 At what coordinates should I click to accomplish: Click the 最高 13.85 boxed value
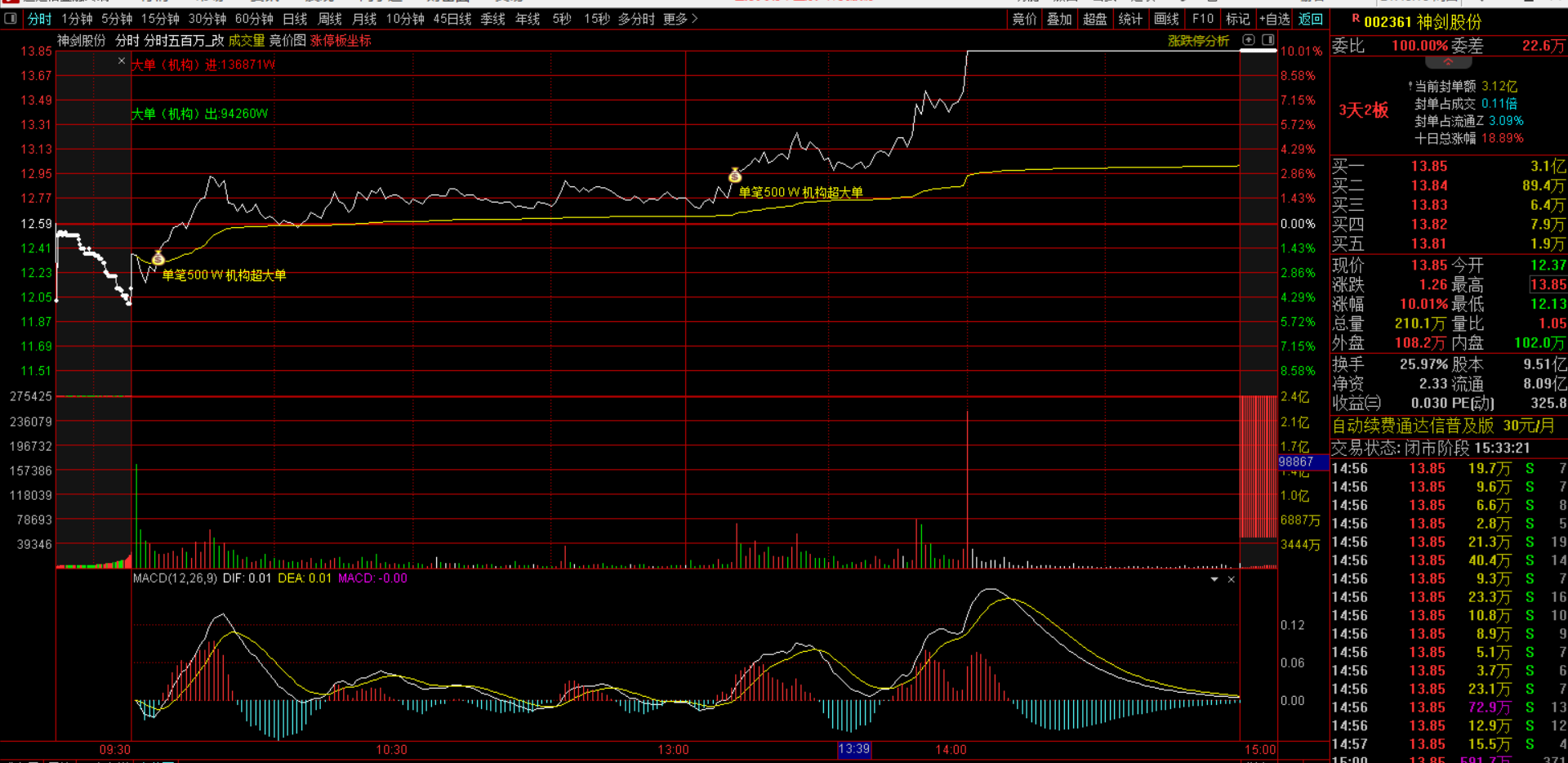1548,285
